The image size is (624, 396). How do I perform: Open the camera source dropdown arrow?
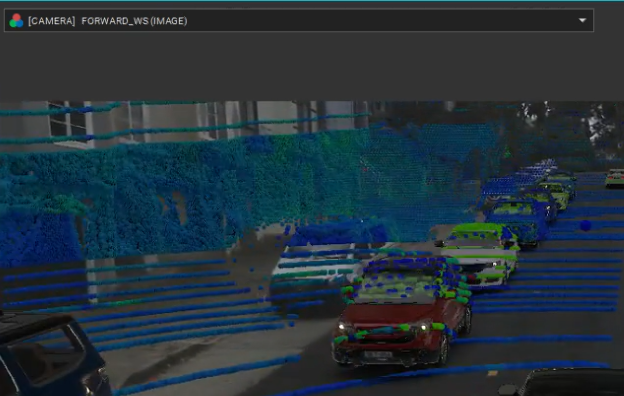(x=582, y=20)
